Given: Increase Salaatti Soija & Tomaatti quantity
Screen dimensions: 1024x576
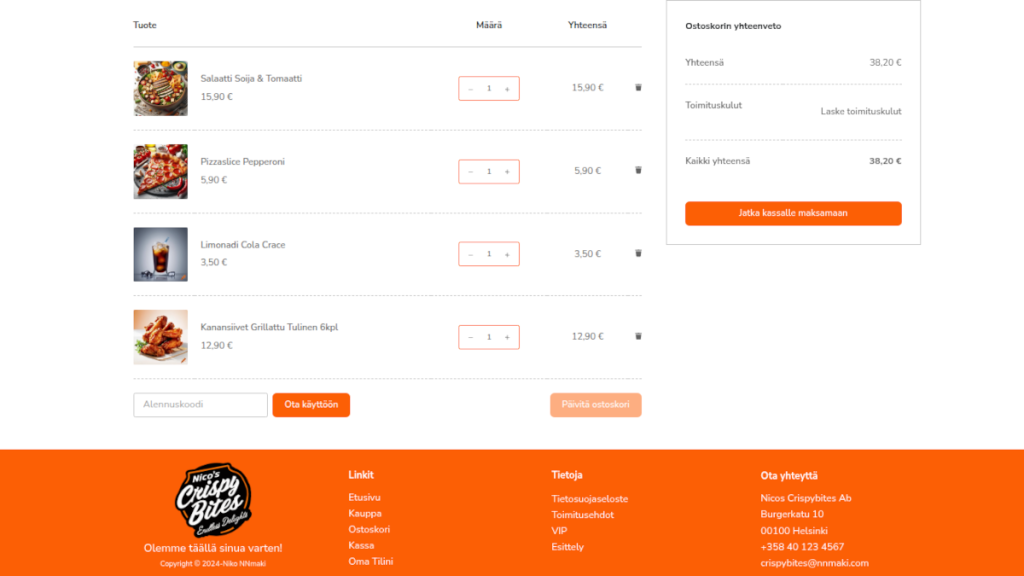Looking at the screenshot, I should [507, 89].
